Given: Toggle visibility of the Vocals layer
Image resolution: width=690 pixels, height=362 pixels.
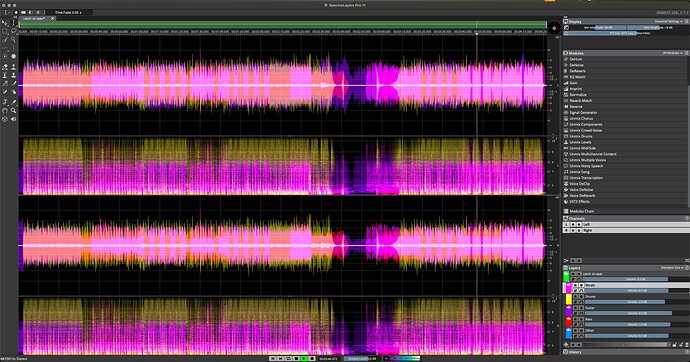Looking at the screenshot, I should tap(576, 285).
